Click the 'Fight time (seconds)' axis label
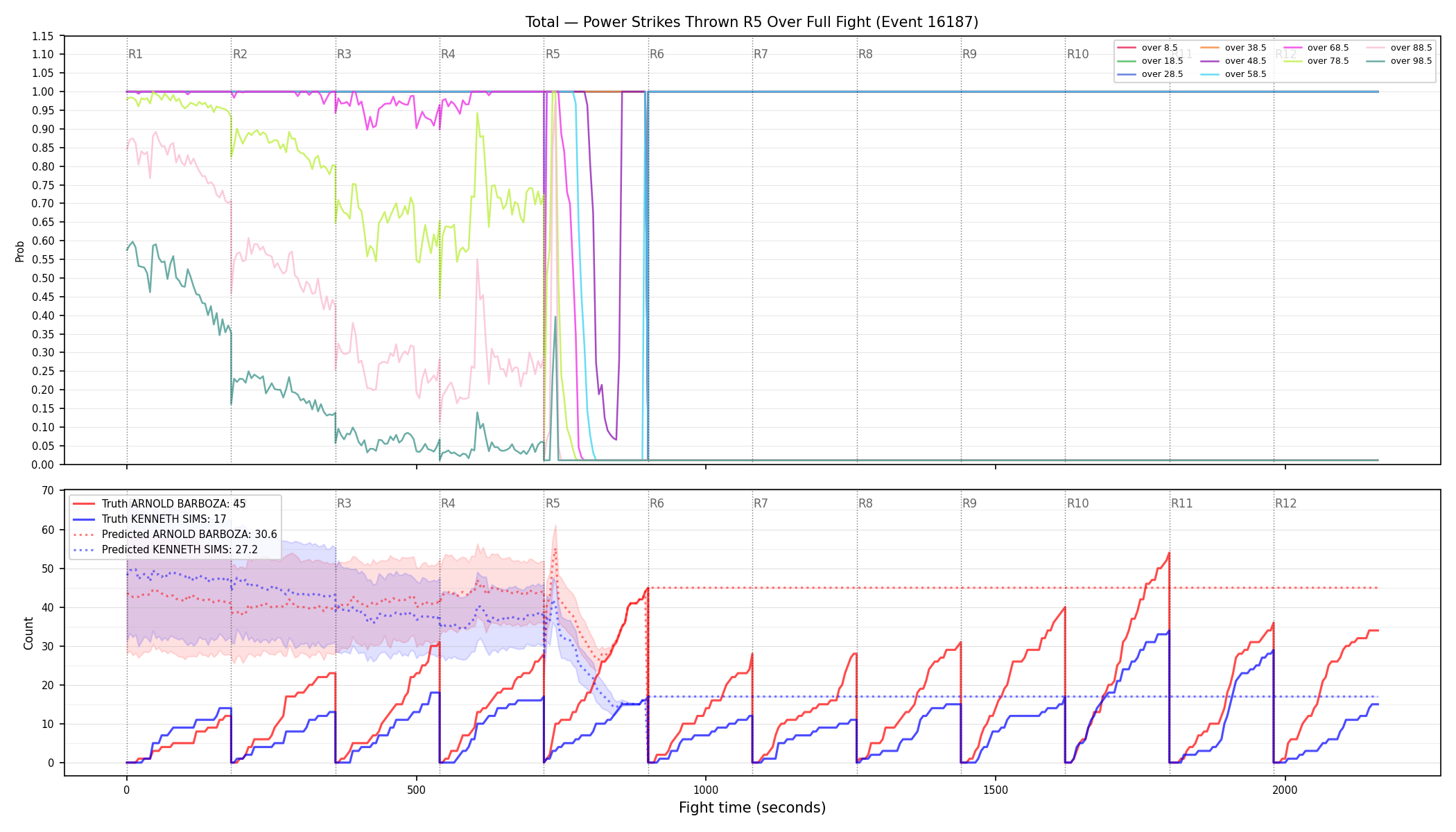Viewport: 1456px width, 832px height. click(x=752, y=808)
